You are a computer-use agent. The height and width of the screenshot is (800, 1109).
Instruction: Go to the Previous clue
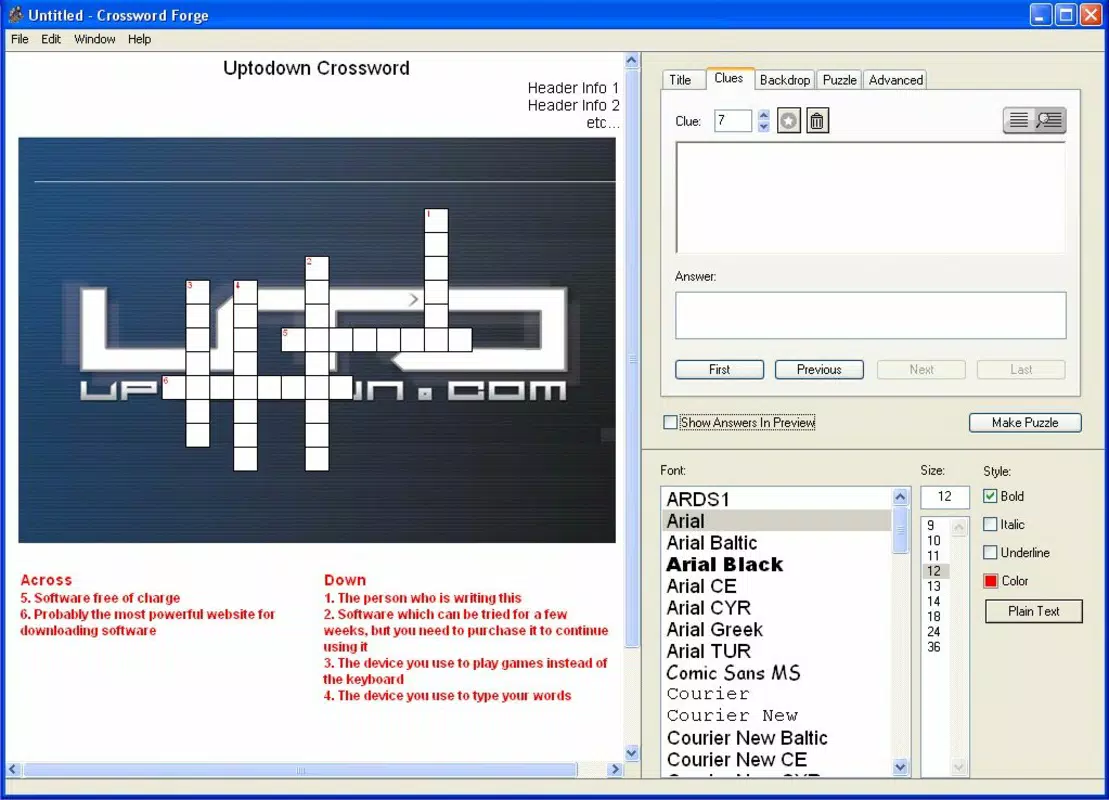coord(819,369)
